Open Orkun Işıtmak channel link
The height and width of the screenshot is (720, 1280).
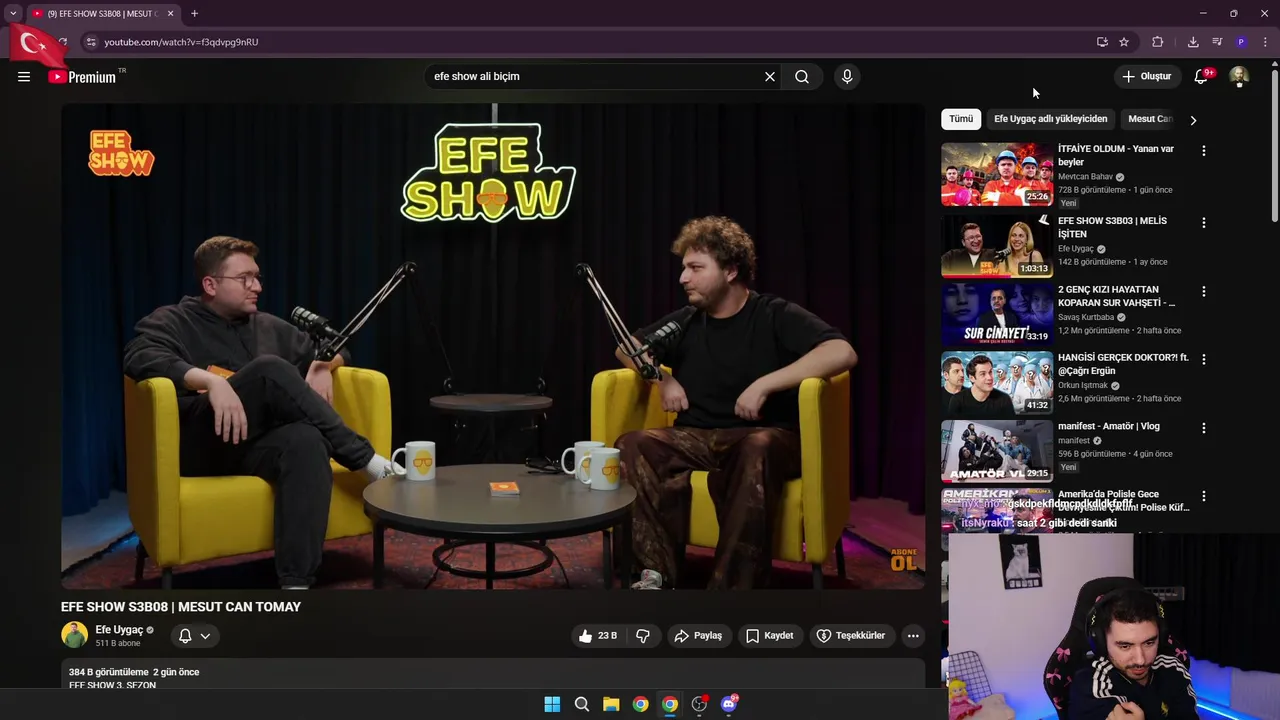(x=1083, y=385)
